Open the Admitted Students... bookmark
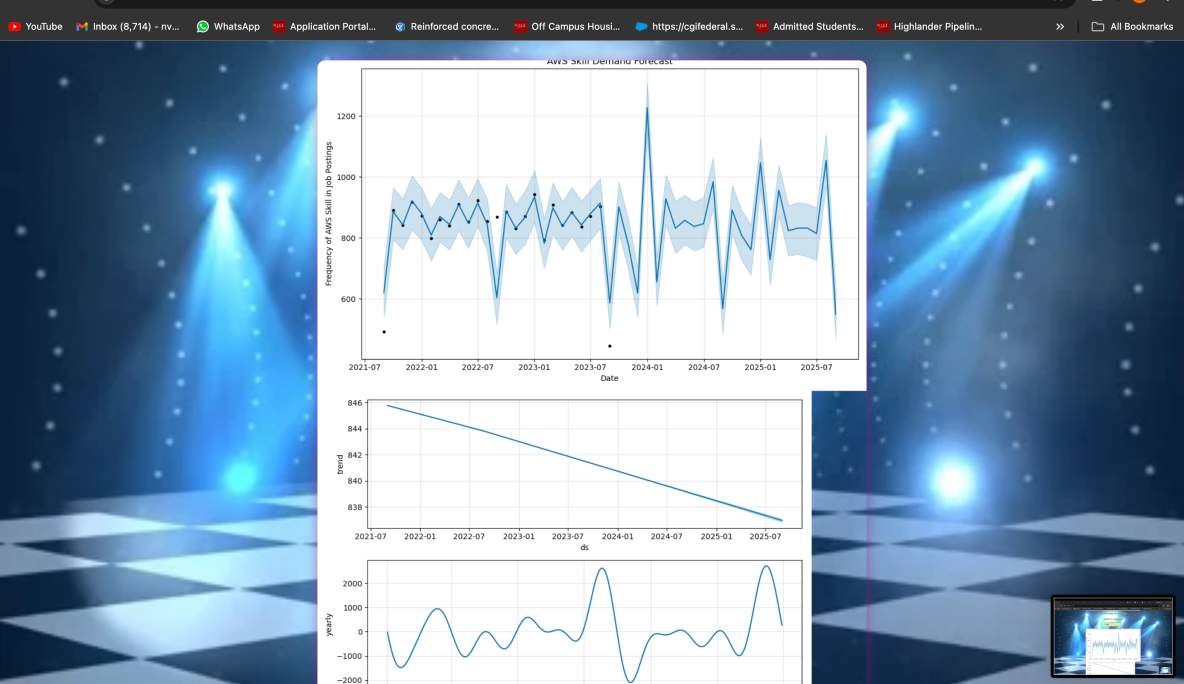This screenshot has width=1184, height=684. click(x=809, y=26)
